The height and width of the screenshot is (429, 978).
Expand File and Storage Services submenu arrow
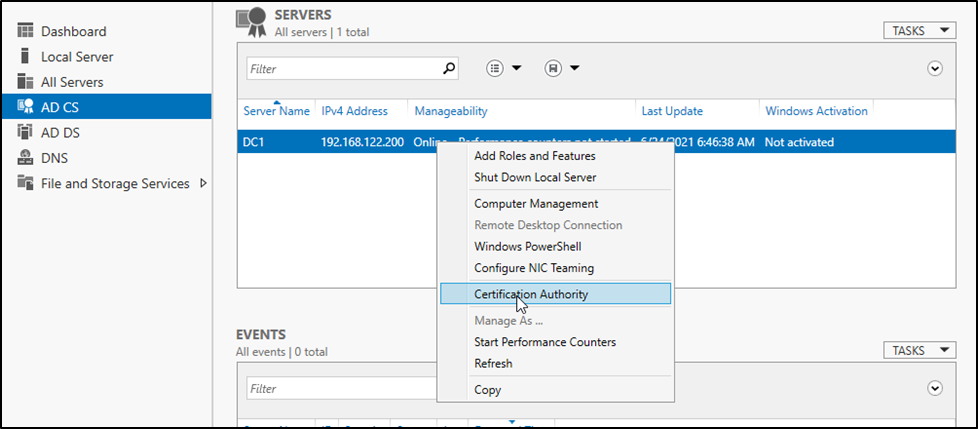(204, 183)
